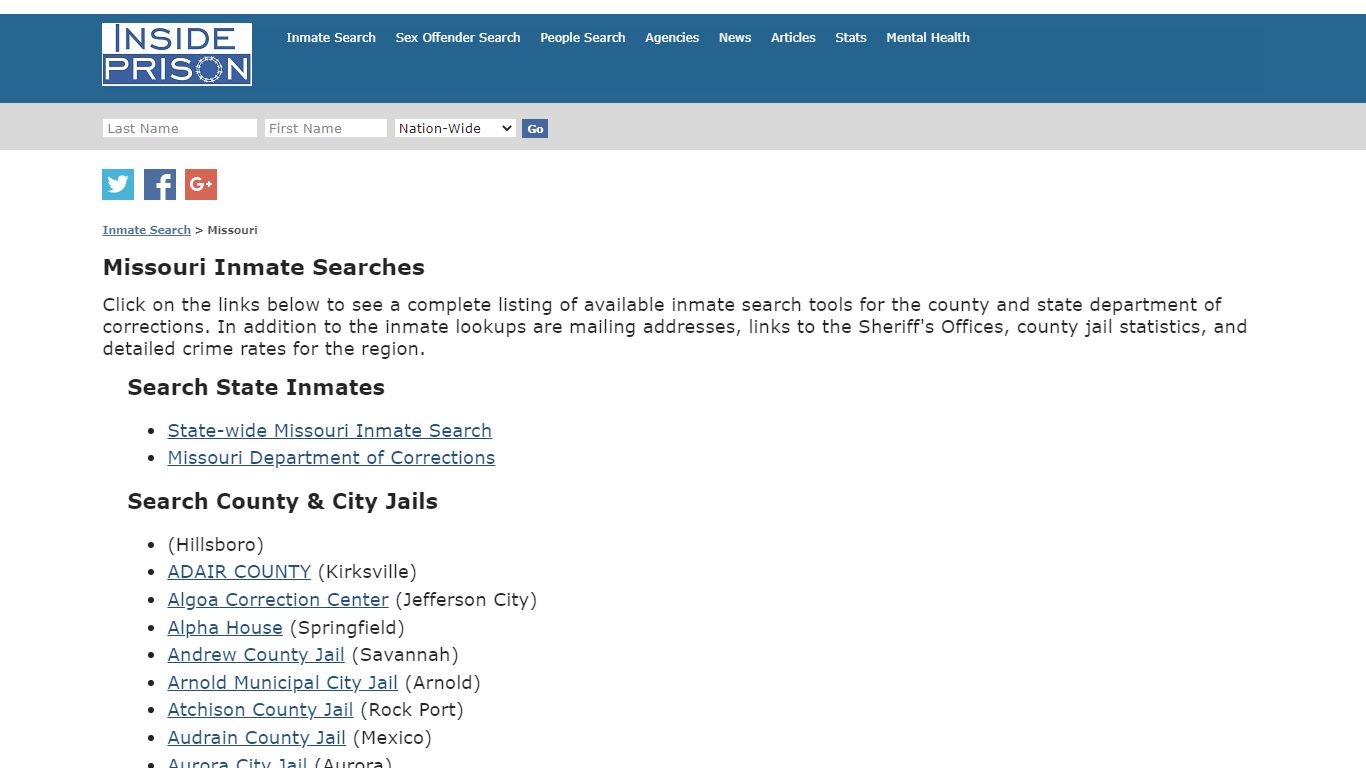Viewport: 1366px width, 768px height.
Task: Open the Stats section
Action: coord(851,37)
